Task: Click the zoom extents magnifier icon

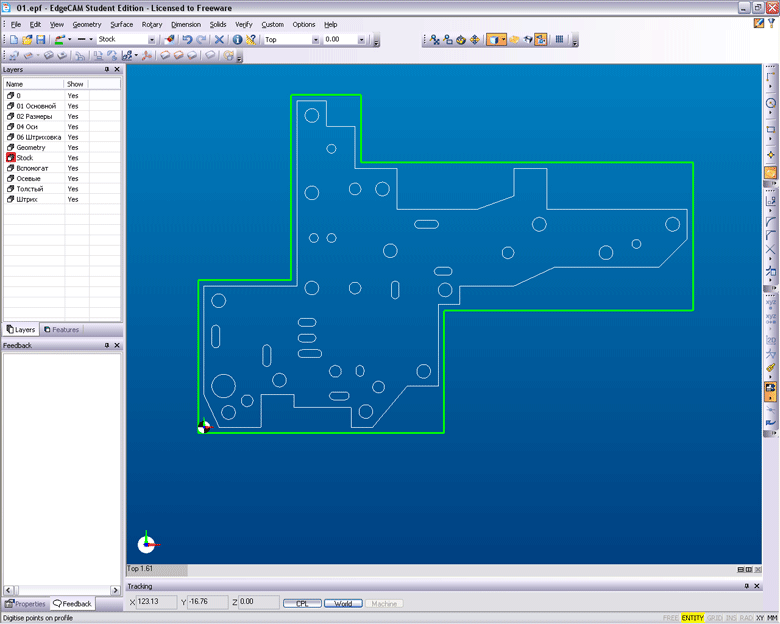Action: click(x=434, y=39)
